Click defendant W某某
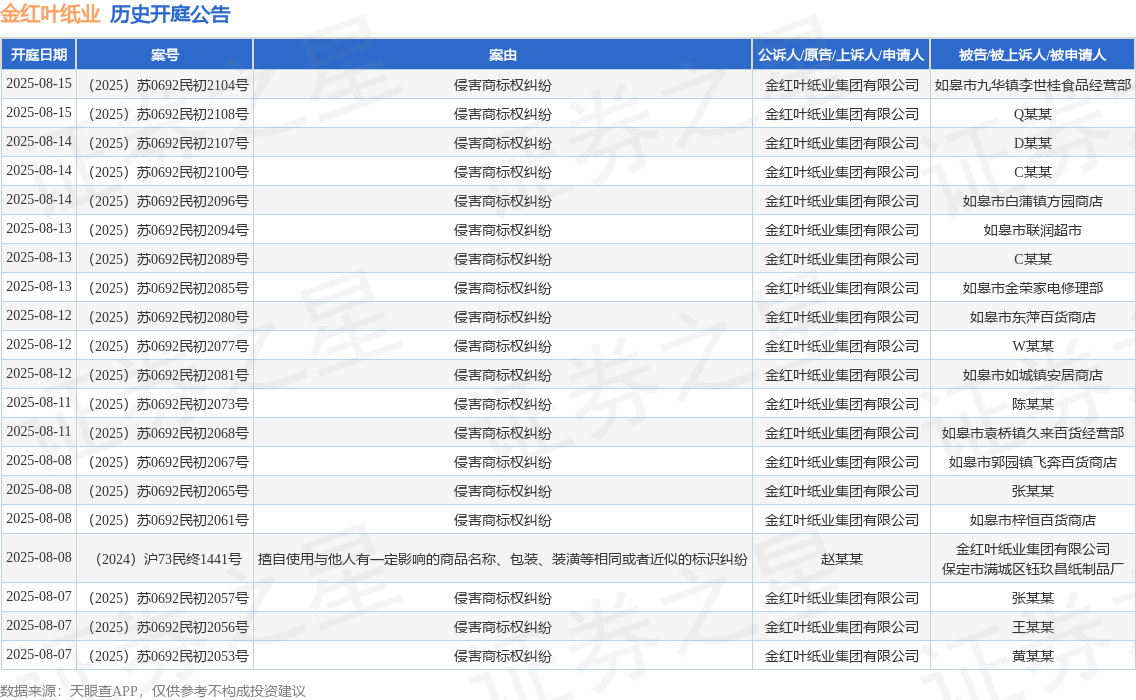The height and width of the screenshot is (700, 1136). click(x=1032, y=346)
